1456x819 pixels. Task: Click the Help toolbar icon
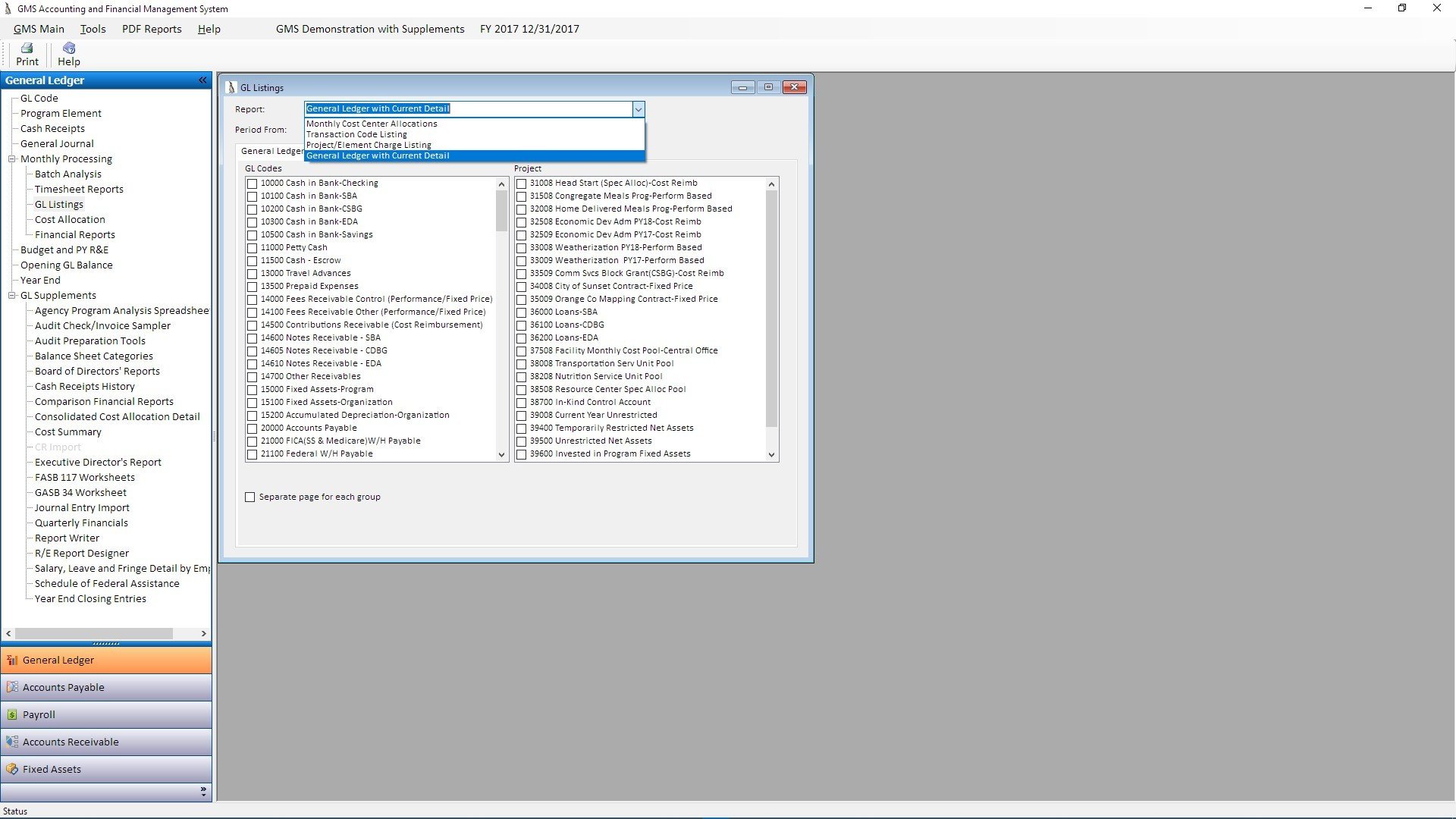click(x=68, y=49)
